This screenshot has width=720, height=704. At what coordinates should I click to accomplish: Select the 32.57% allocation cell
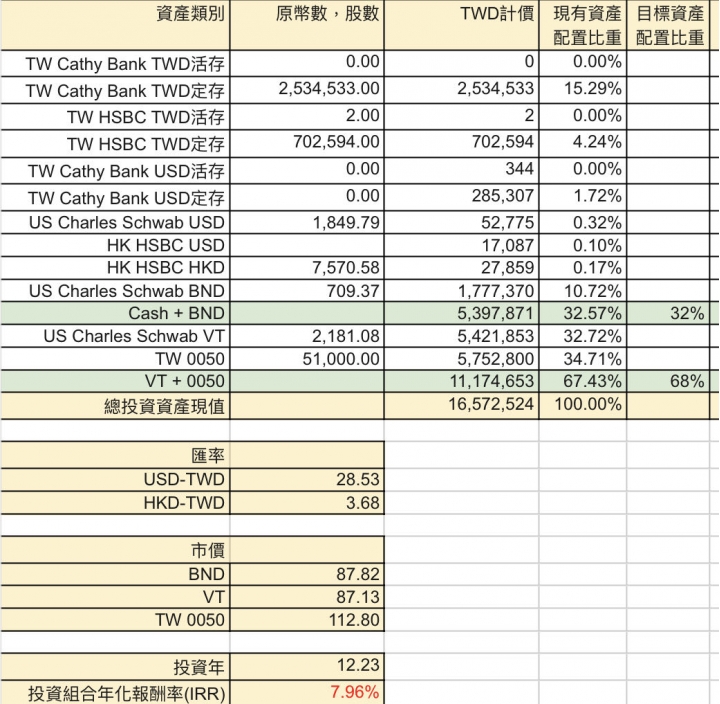click(583, 313)
